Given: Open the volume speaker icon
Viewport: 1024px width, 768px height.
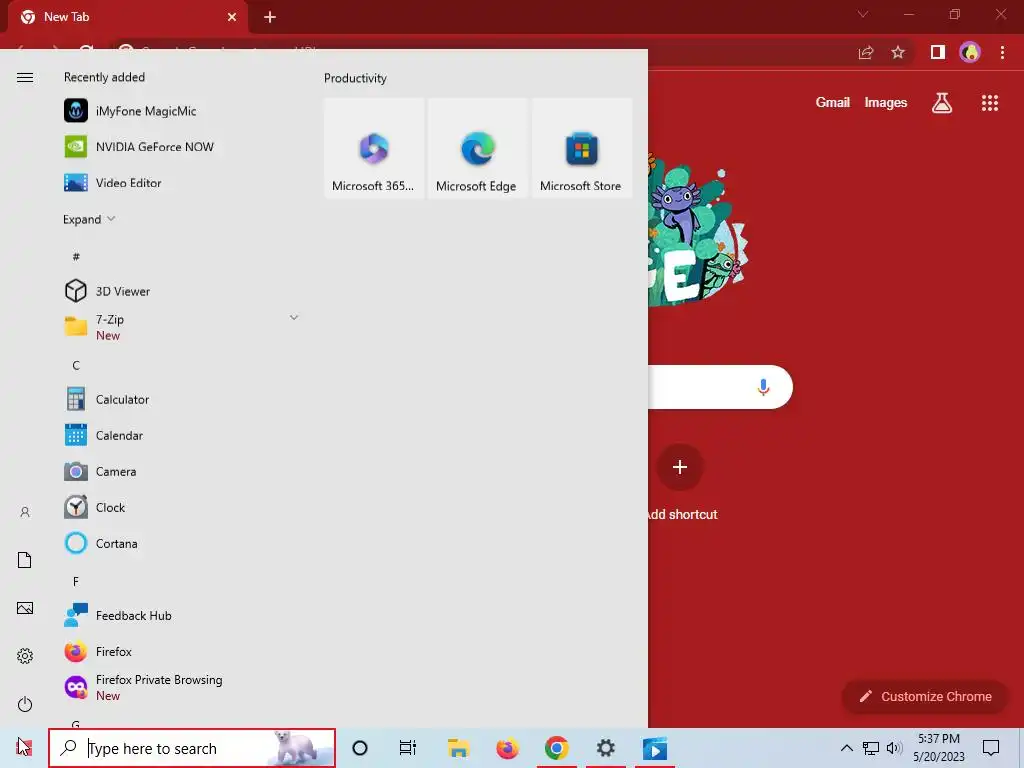Looking at the screenshot, I should coord(894,748).
